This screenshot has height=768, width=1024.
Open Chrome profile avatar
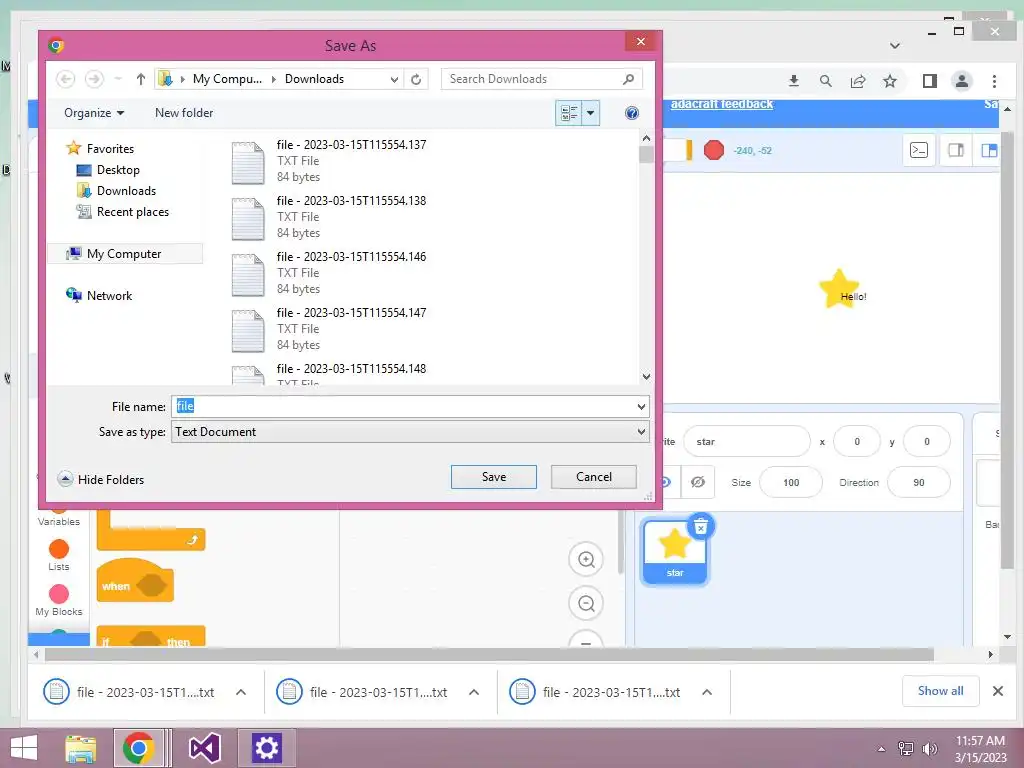click(x=961, y=81)
